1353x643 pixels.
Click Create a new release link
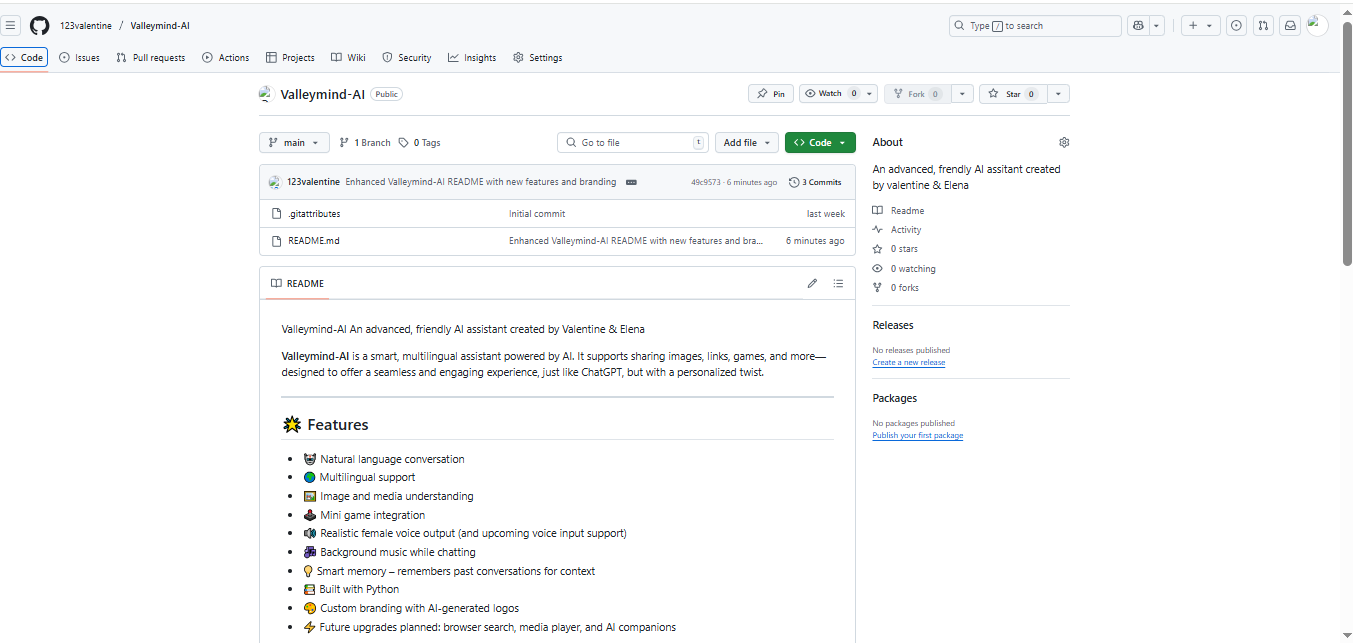tap(909, 363)
